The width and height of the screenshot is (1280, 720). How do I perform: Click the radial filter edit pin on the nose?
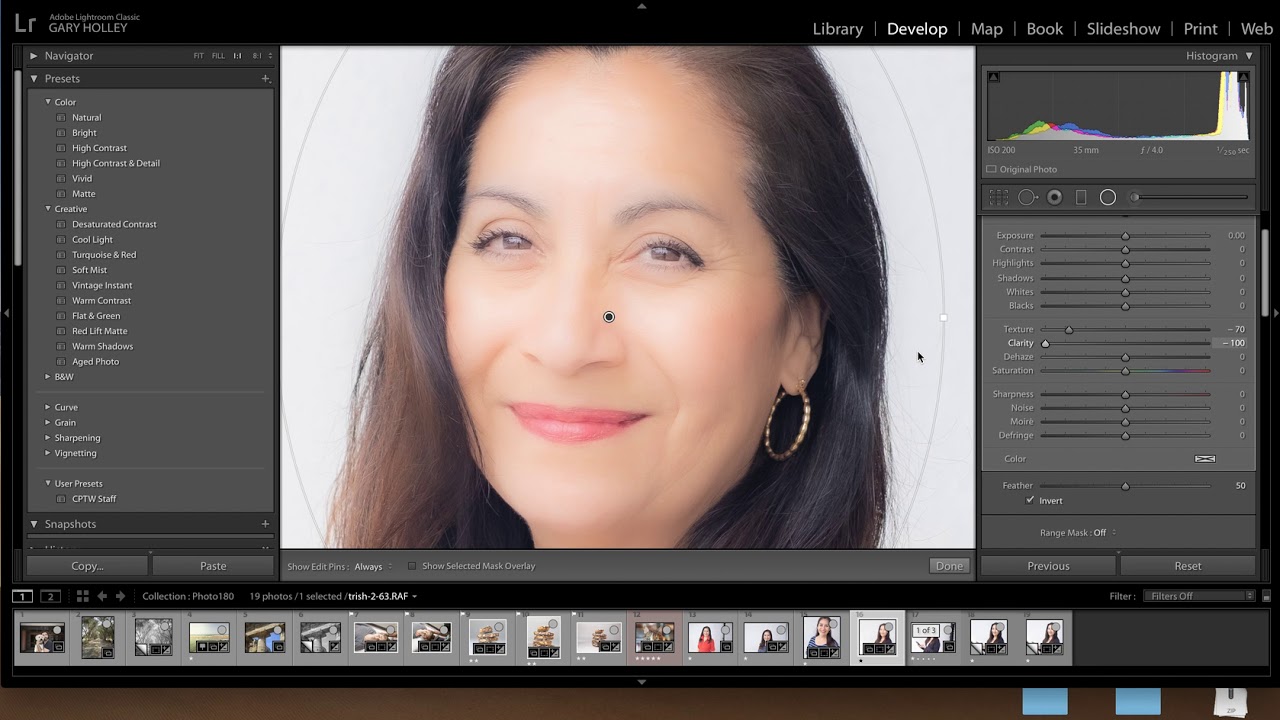(609, 317)
